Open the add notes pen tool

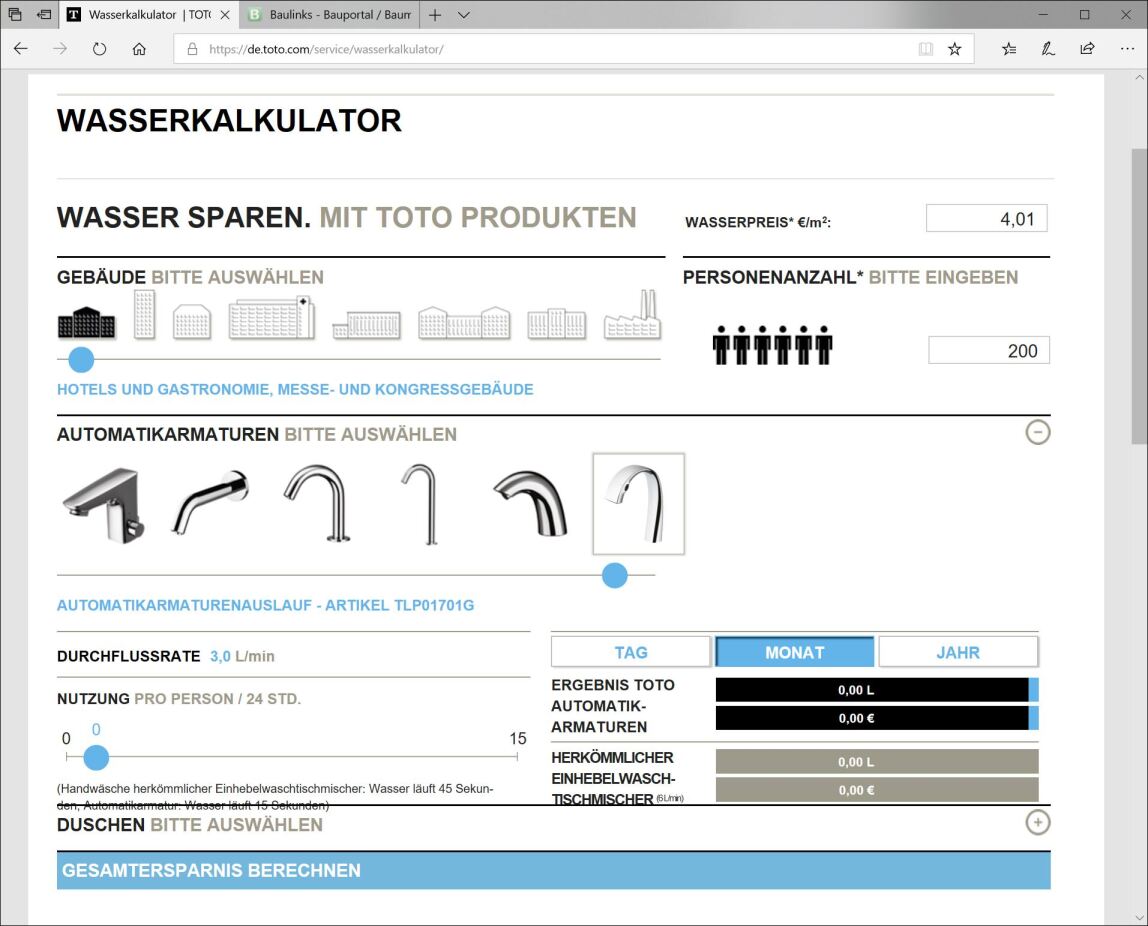pyautogui.click(x=1048, y=49)
